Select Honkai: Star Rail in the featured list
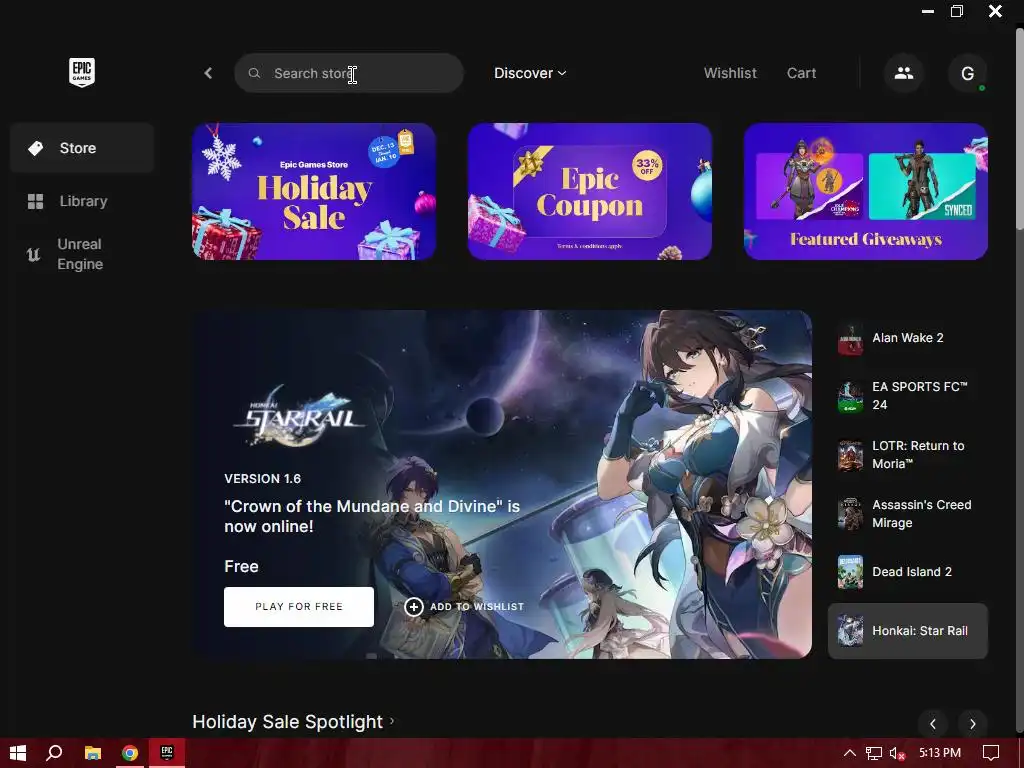Screen dimensions: 1024x768 tap(908, 631)
